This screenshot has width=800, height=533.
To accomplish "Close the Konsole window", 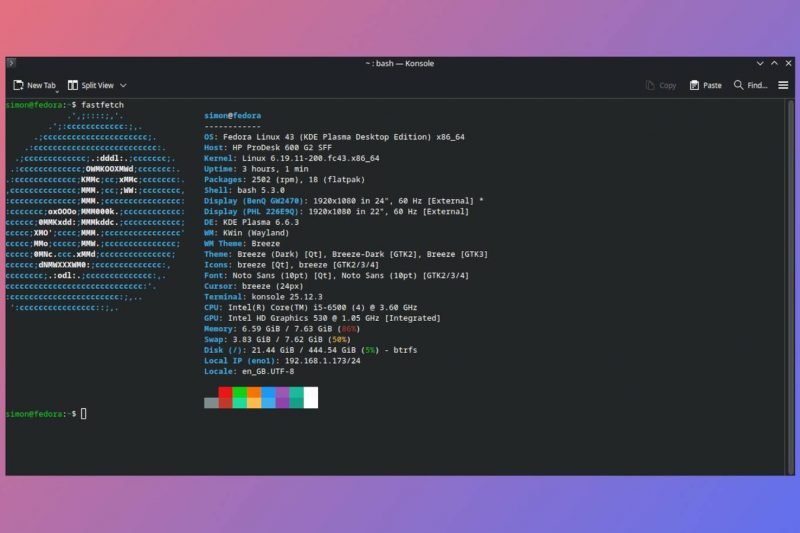I will (788, 63).
